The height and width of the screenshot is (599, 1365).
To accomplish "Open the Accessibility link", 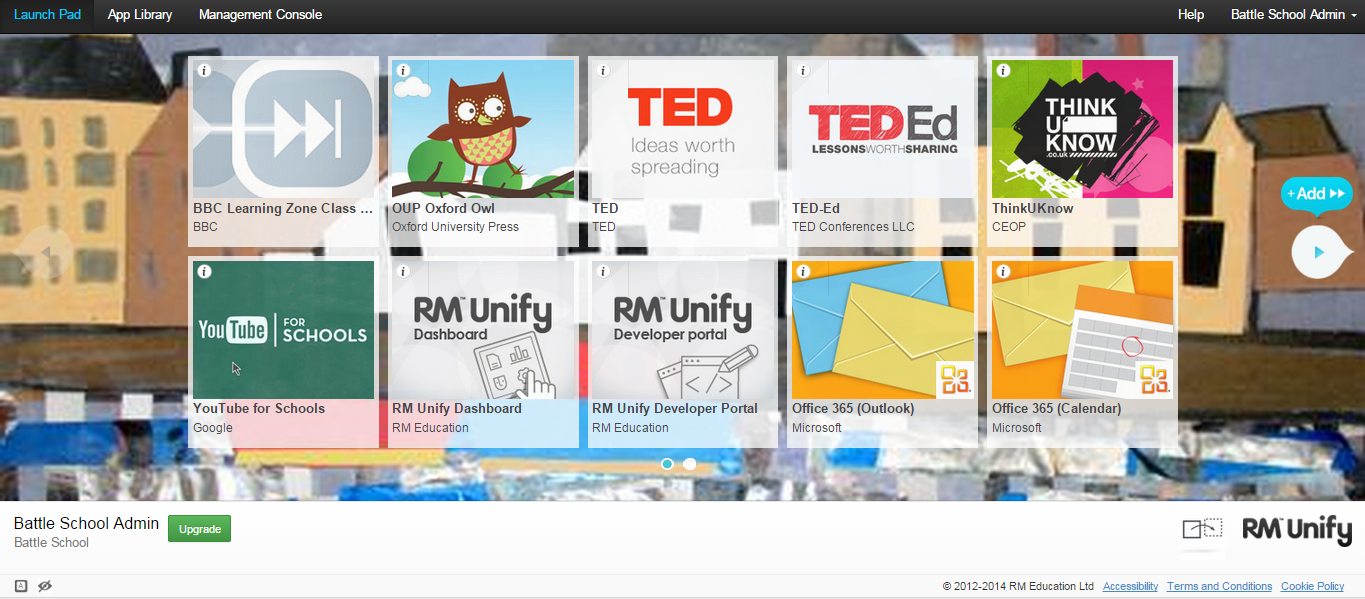I will point(1130,587).
